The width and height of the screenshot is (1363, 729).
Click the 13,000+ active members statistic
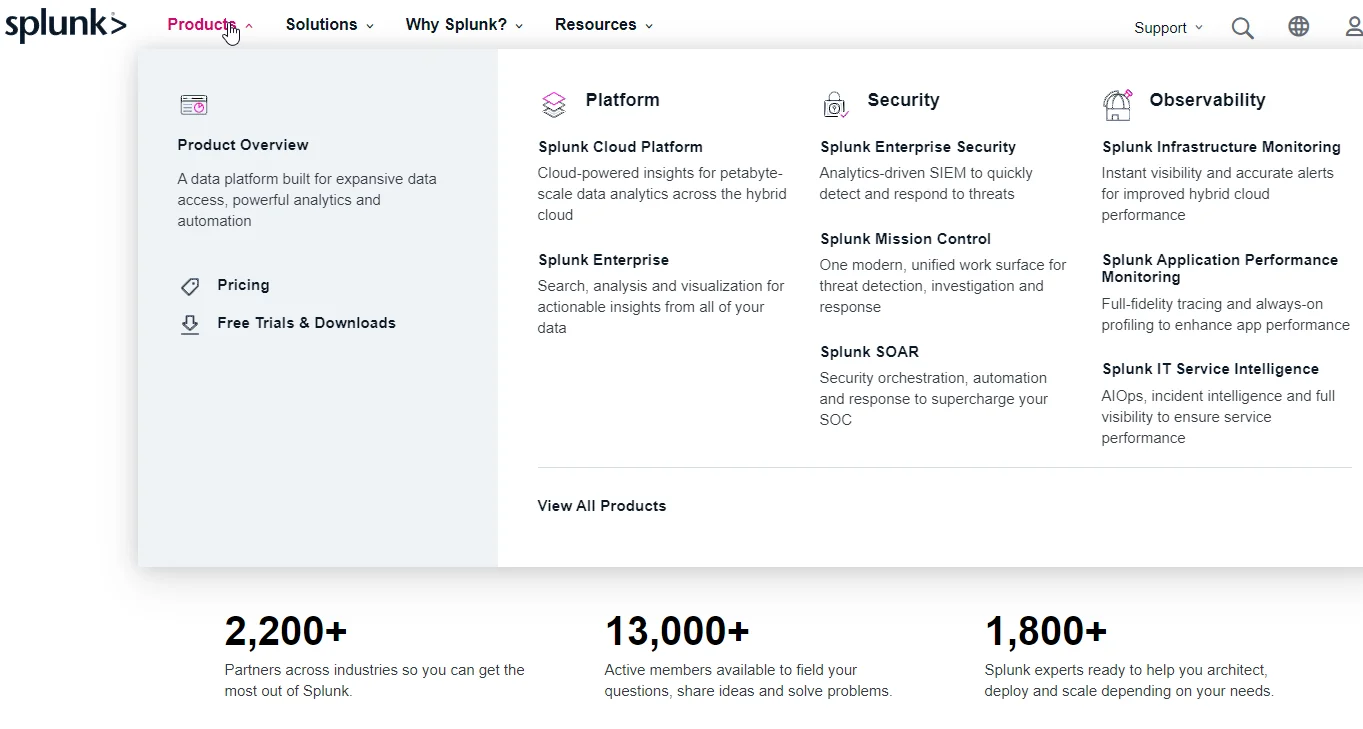tap(677, 631)
